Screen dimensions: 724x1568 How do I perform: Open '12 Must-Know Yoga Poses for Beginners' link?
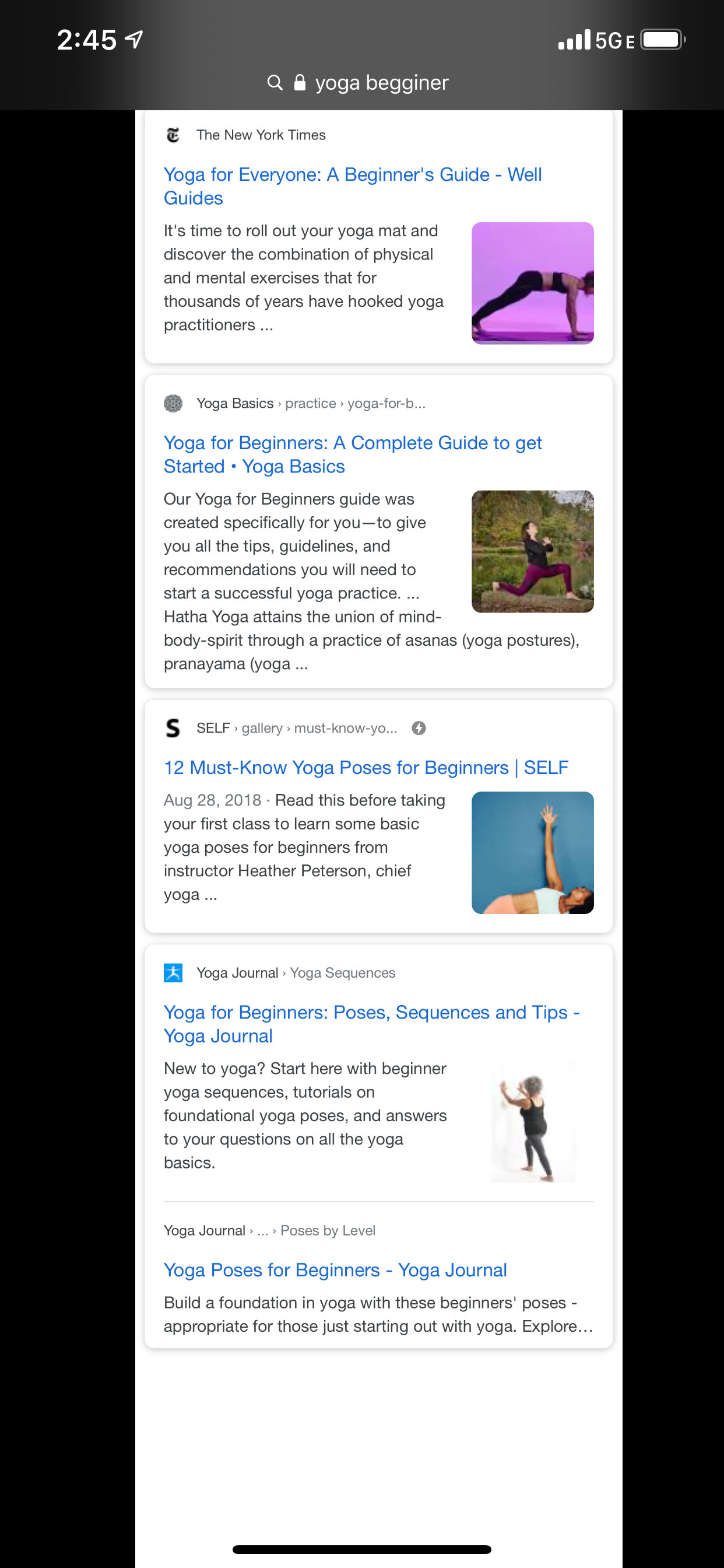(x=365, y=768)
